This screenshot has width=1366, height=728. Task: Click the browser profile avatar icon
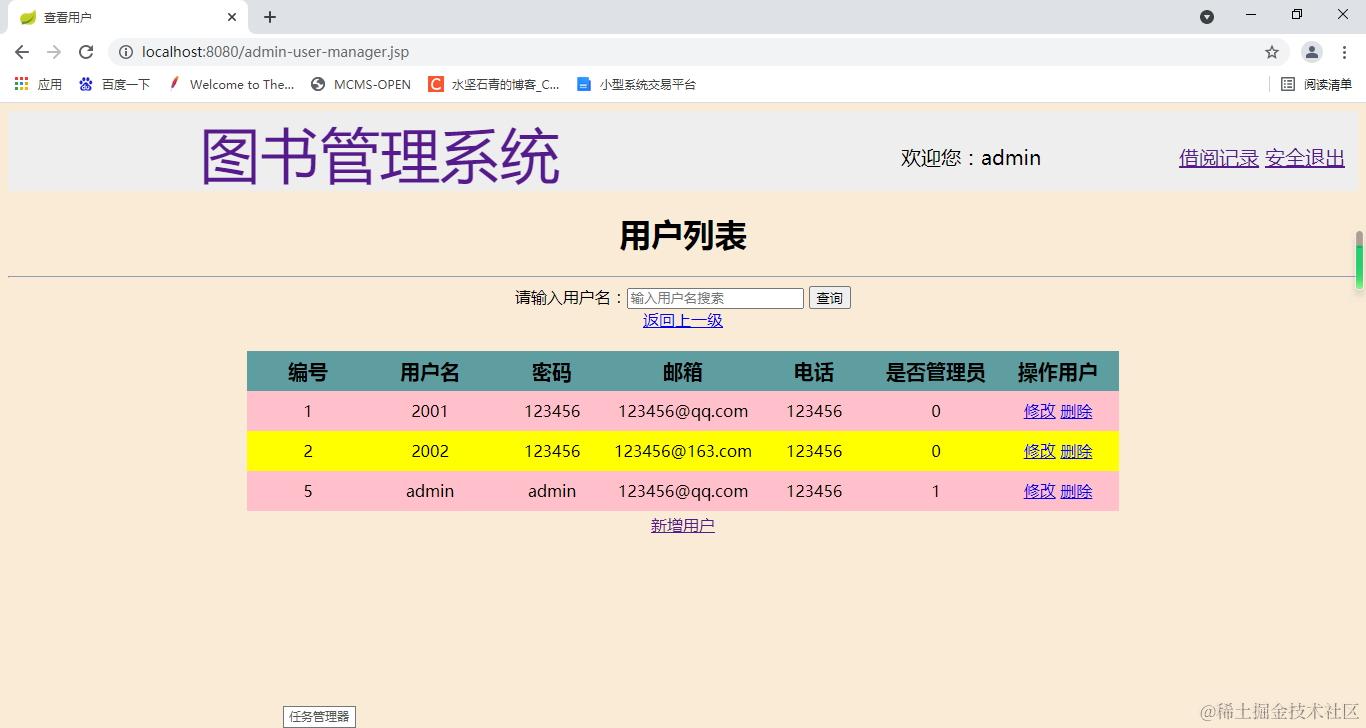click(x=1311, y=52)
